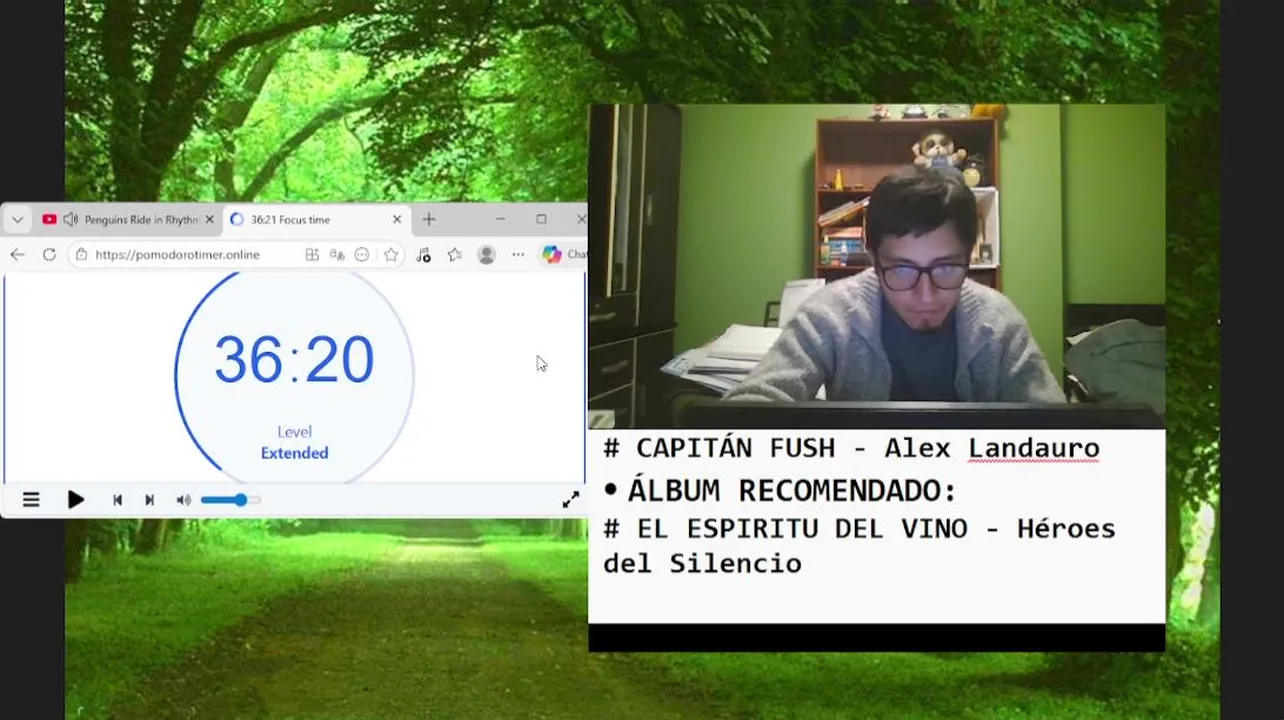Skip to previous session

point(117,500)
